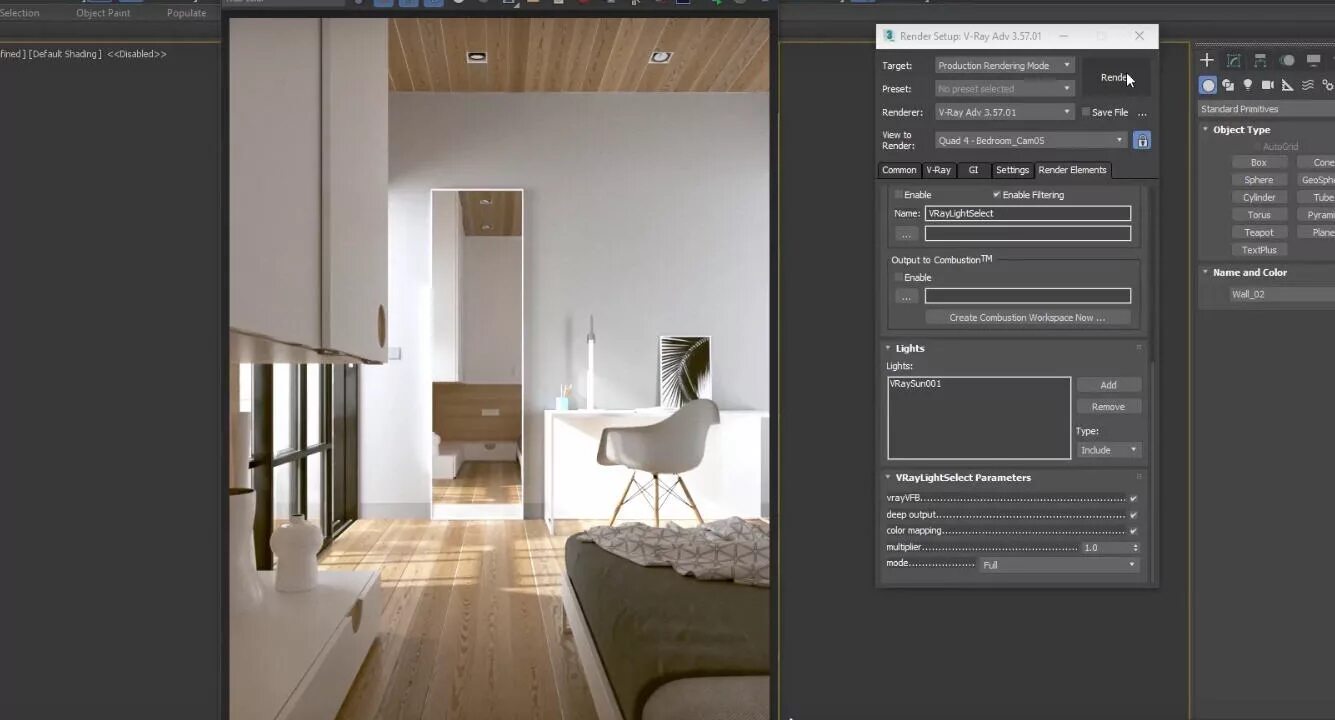Open the light select mode dropdown
The image size is (1335, 720).
(x=1059, y=565)
